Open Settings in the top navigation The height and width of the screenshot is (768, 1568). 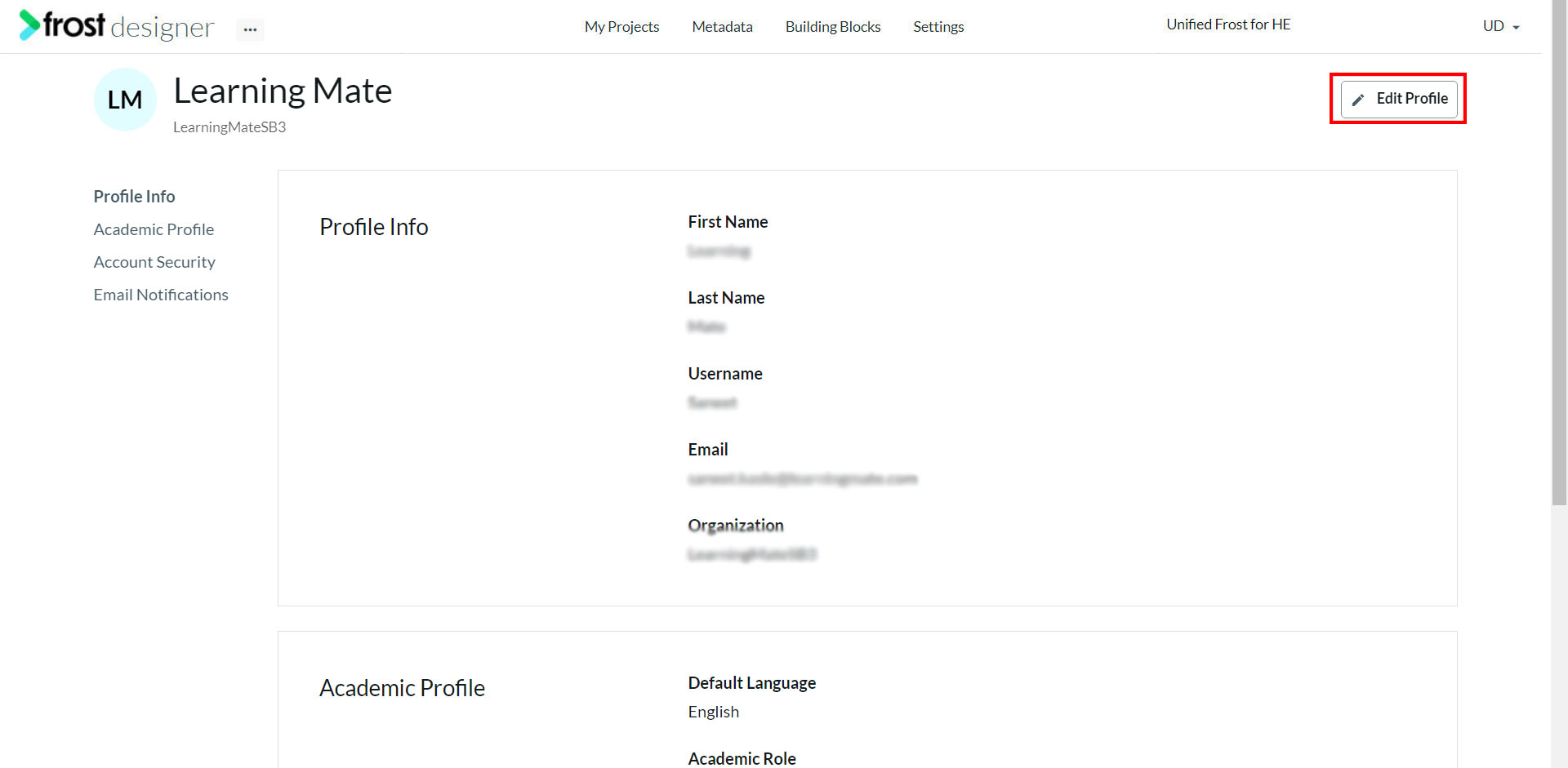pos(938,27)
